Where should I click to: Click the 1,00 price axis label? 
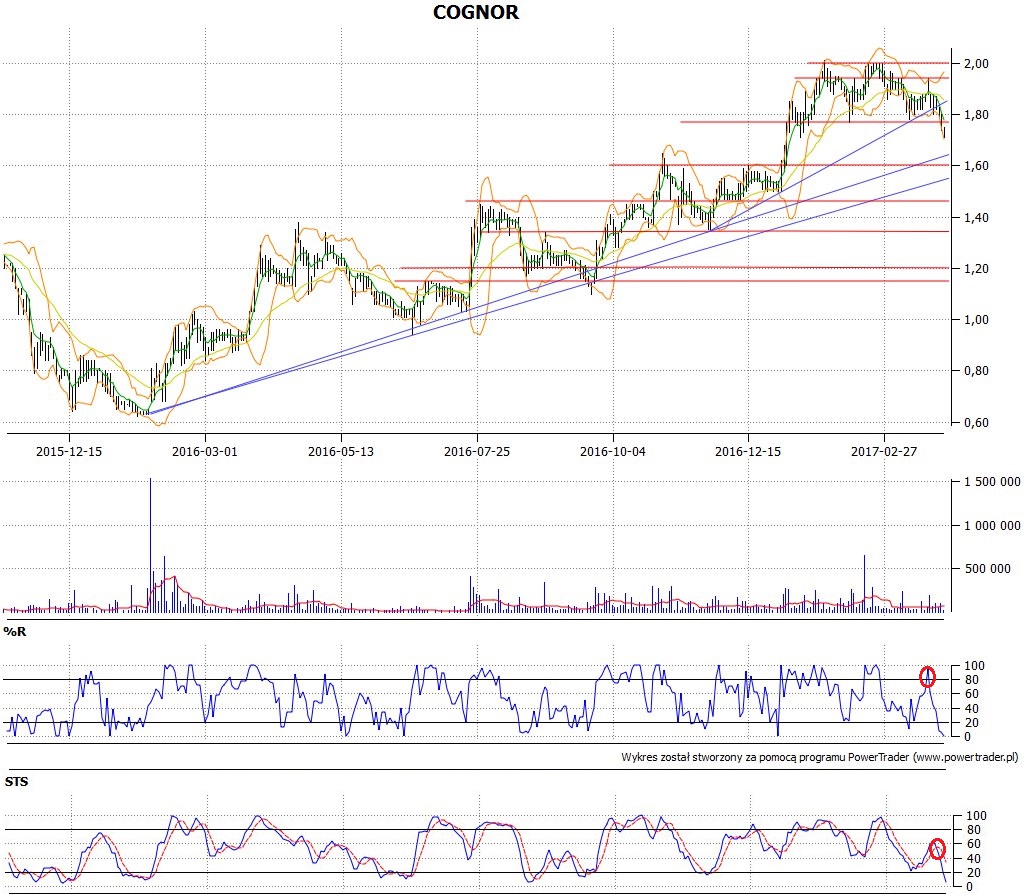[x=976, y=319]
